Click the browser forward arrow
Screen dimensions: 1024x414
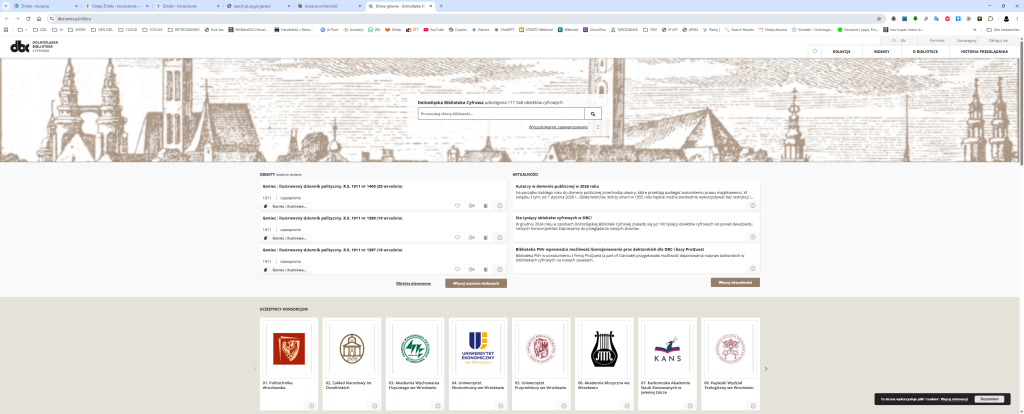pos(18,19)
